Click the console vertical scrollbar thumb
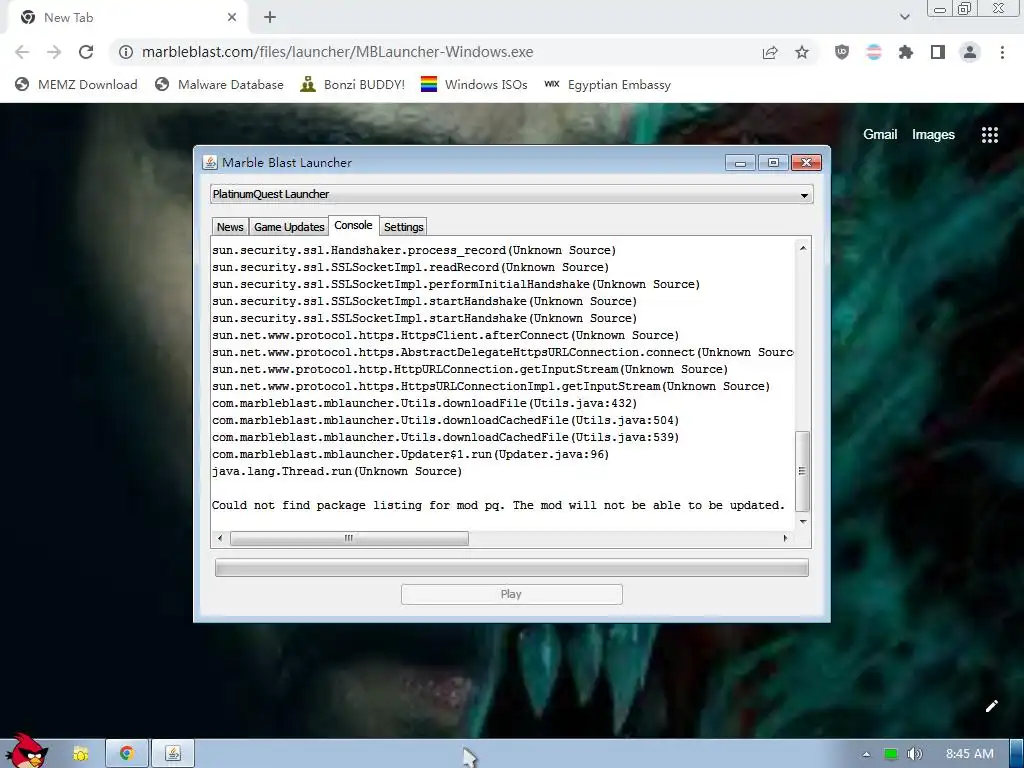 tap(803, 472)
